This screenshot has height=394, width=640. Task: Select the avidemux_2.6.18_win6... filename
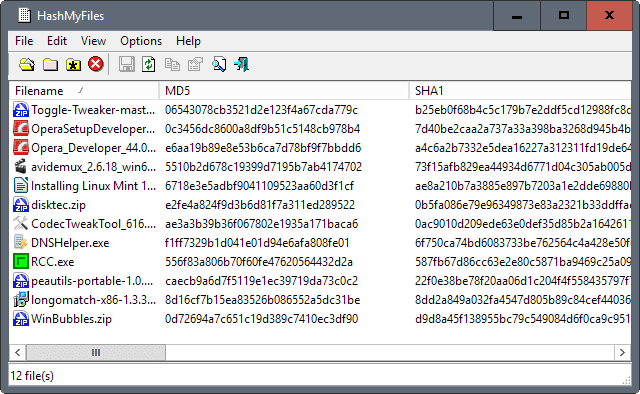93,167
